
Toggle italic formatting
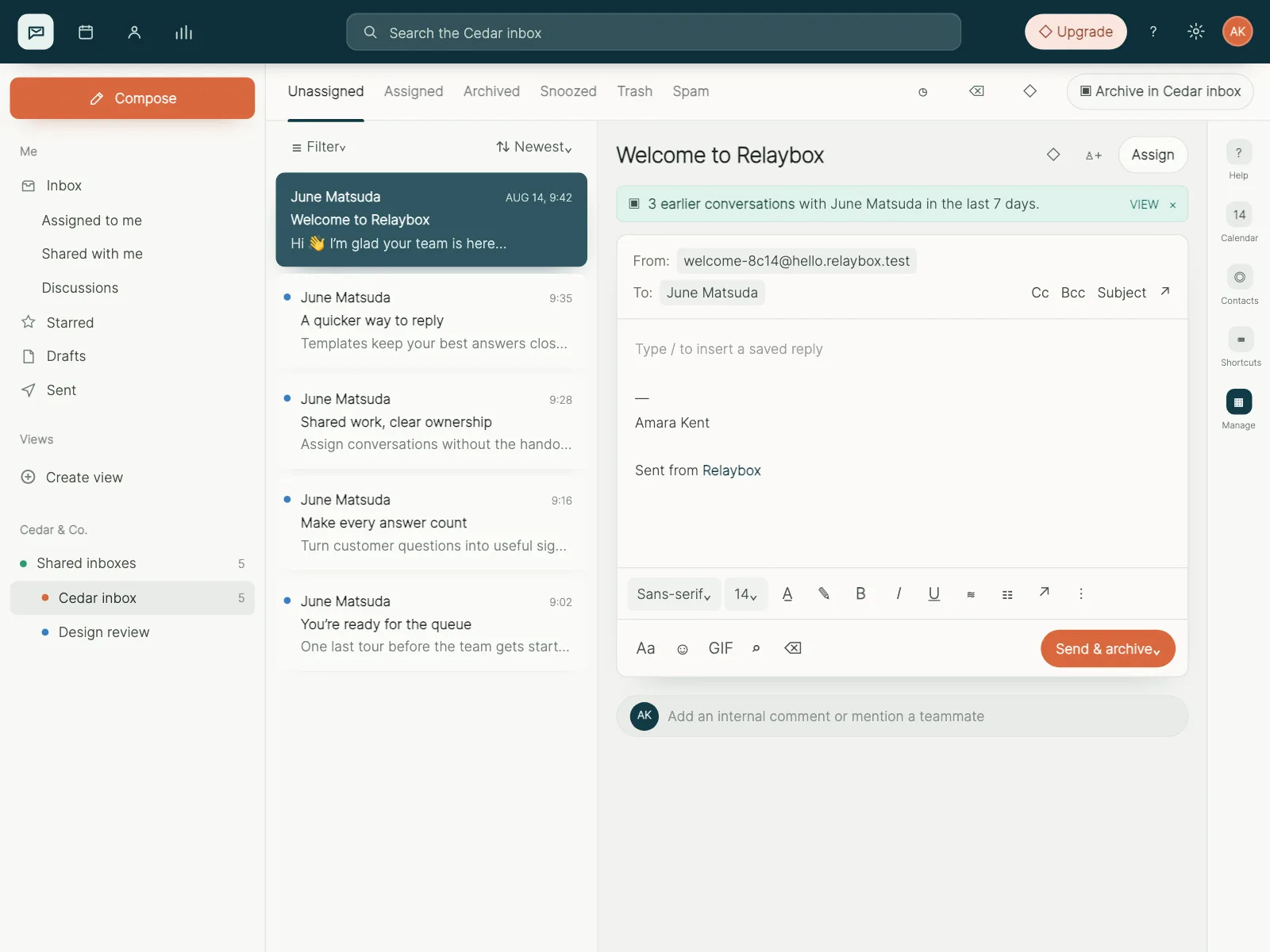point(898,593)
